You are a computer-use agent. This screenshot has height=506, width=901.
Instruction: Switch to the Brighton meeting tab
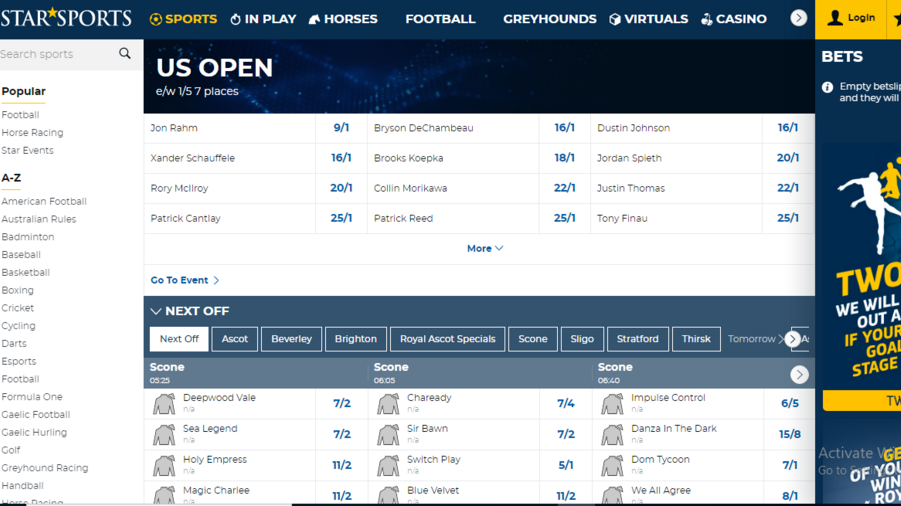coord(355,339)
